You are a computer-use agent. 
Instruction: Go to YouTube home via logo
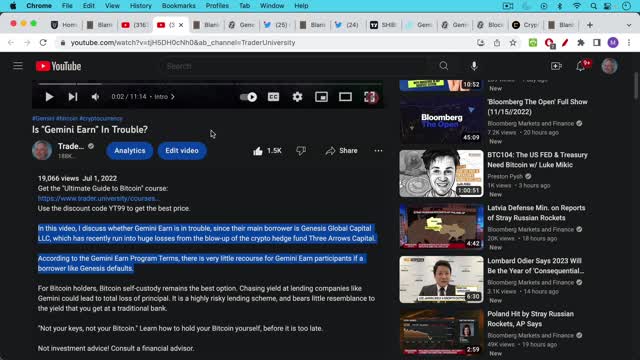(58, 66)
